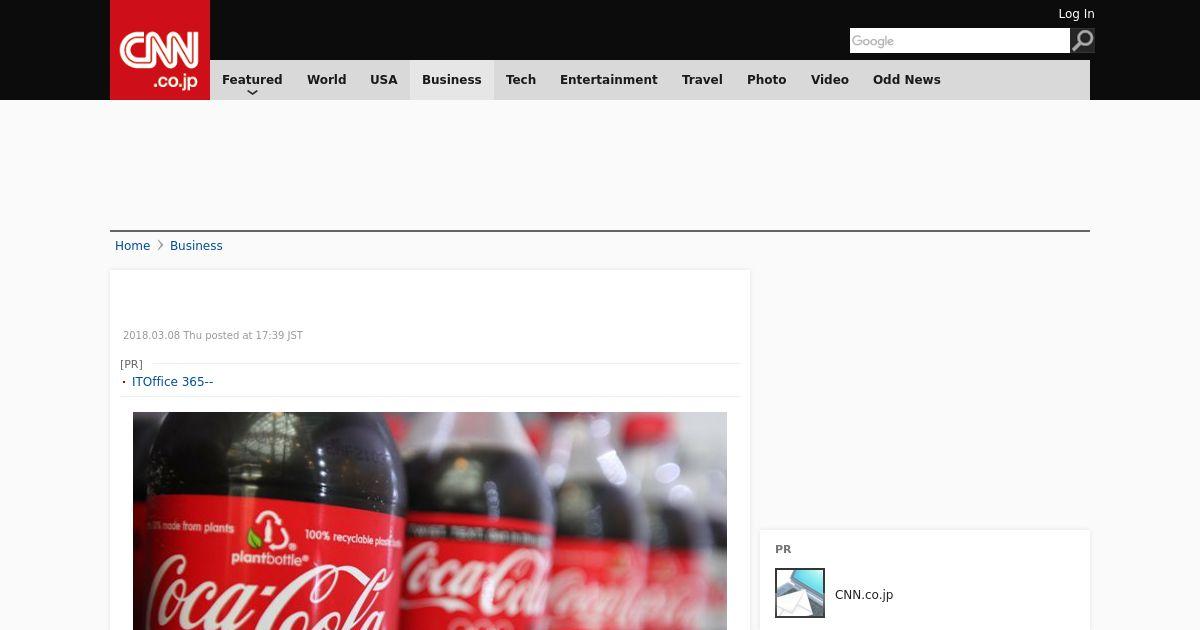
Task: Open the CNN.co.jp PR text link
Action: tap(864, 595)
